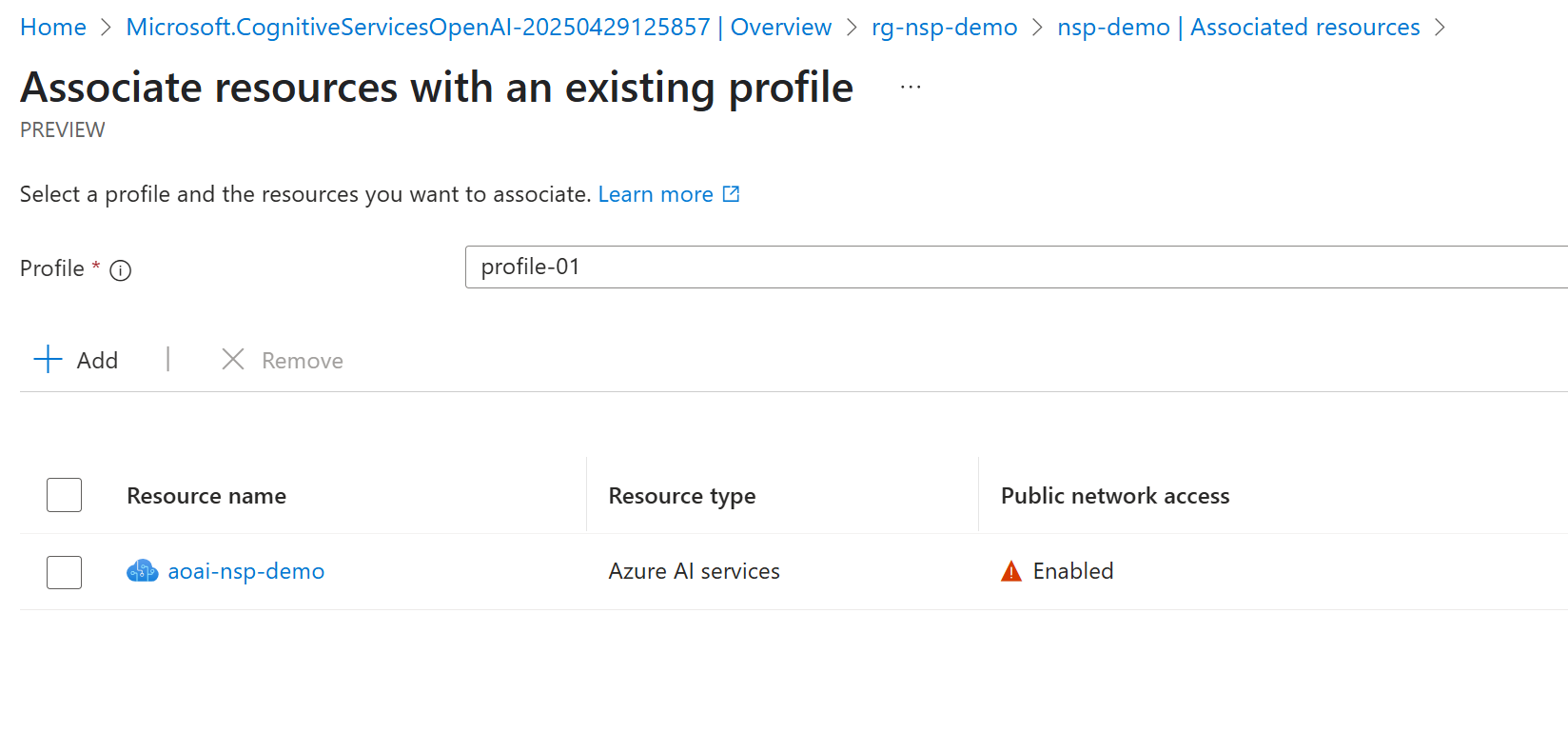Click the last breadcrumb chevron arrow

coord(1440,28)
